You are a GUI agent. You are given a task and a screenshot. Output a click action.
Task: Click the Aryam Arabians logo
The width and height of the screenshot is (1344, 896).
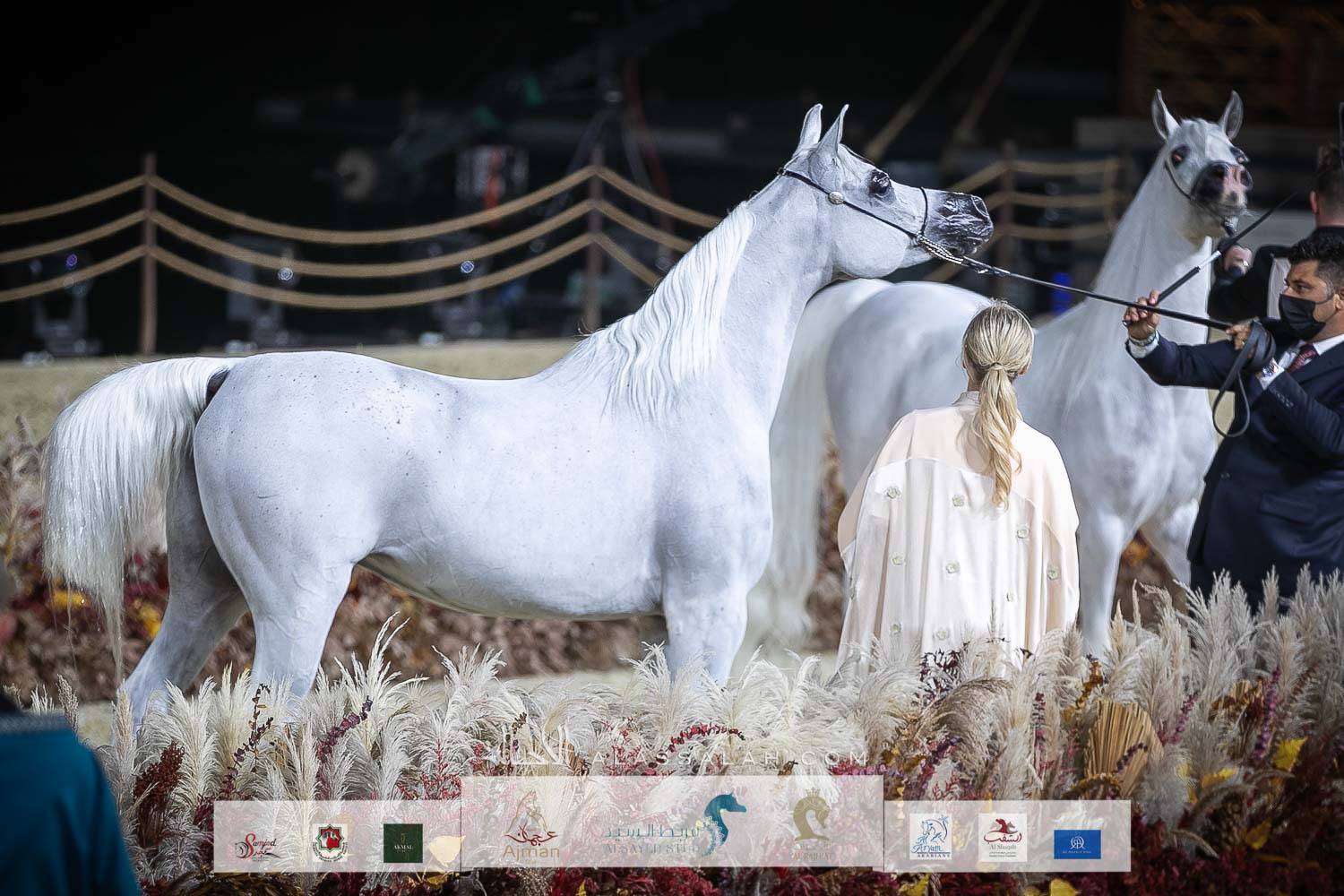pyautogui.click(x=929, y=839)
